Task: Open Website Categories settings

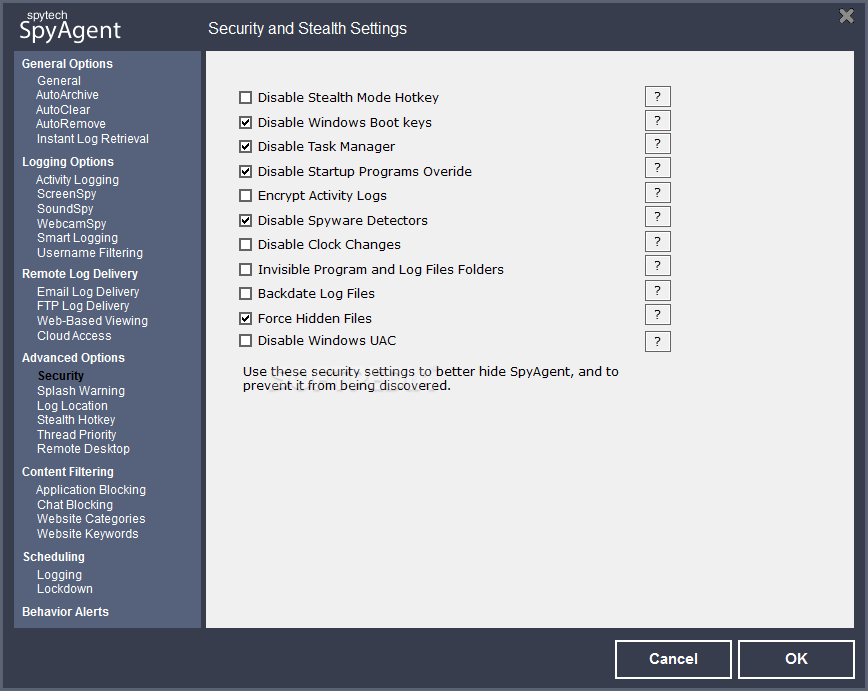Action: coord(91,519)
